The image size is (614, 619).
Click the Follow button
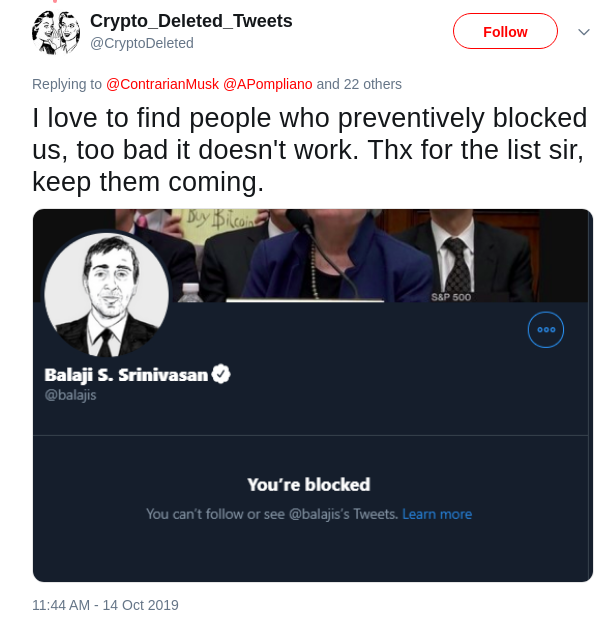(505, 31)
